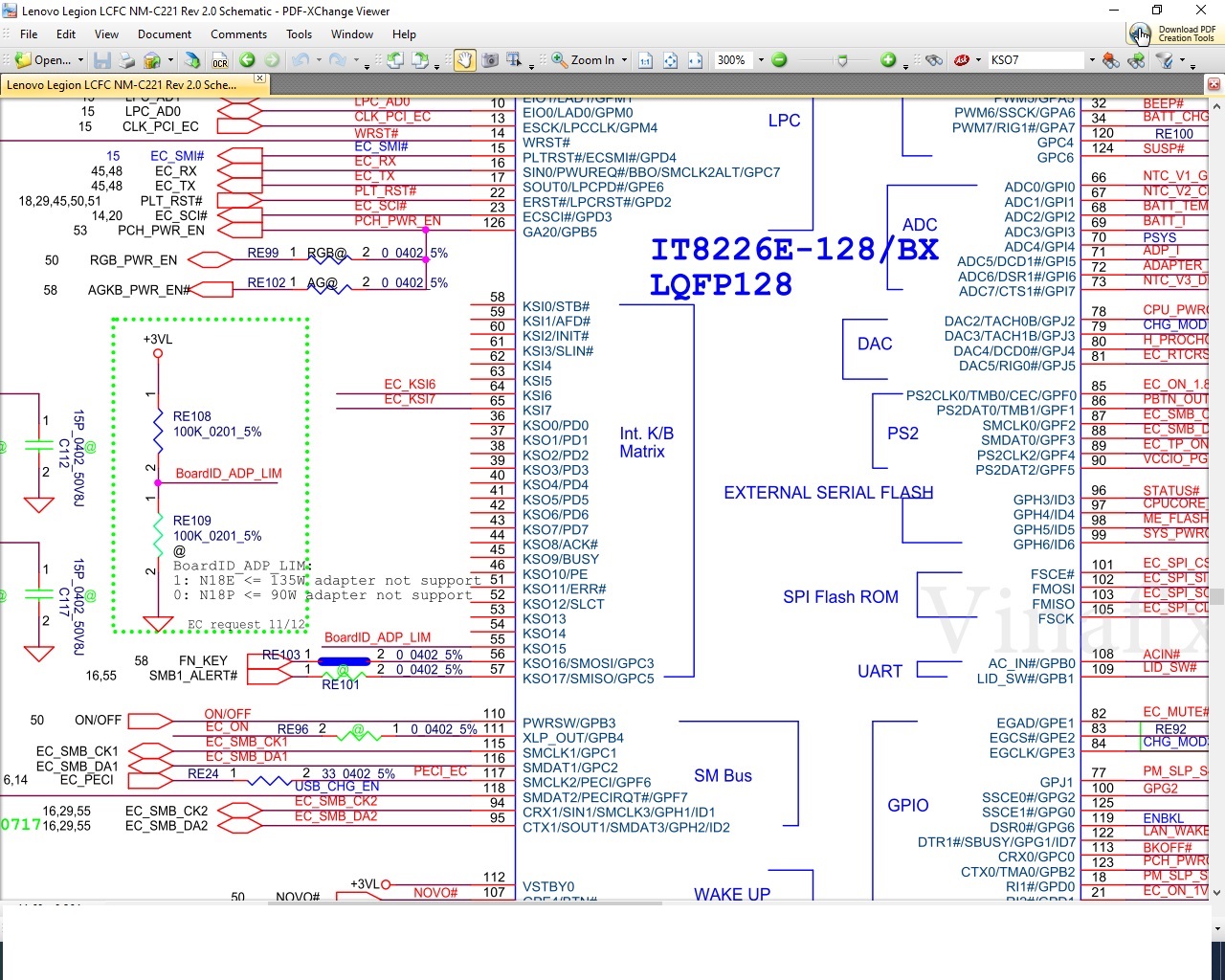Expand the search box history dropdown
Screen dimensions: 1225x980
click(1091, 60)
